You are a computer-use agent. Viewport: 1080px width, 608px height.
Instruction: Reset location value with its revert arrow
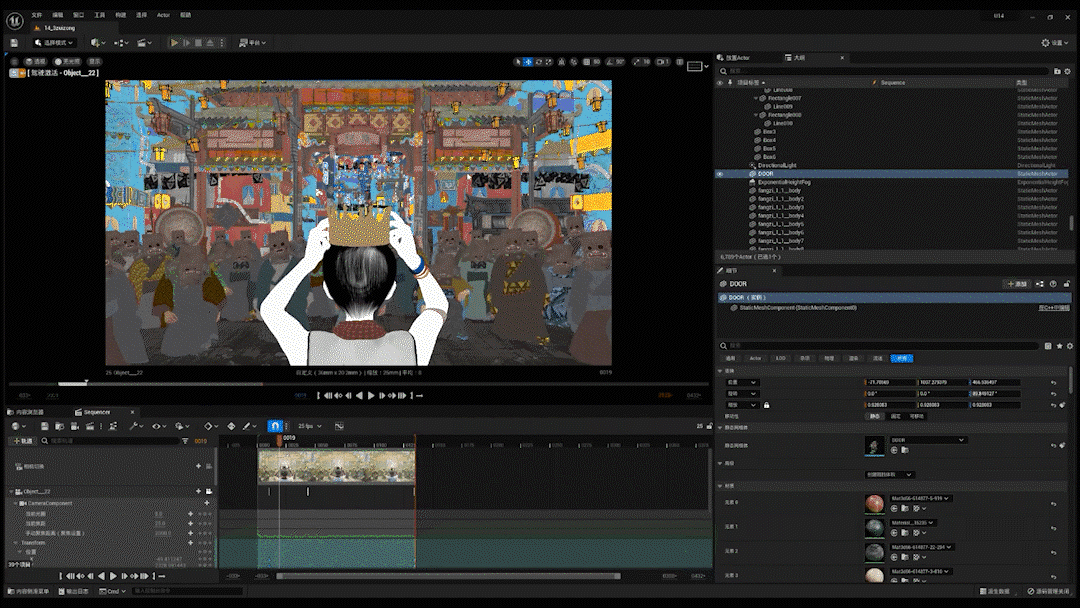1053,383
